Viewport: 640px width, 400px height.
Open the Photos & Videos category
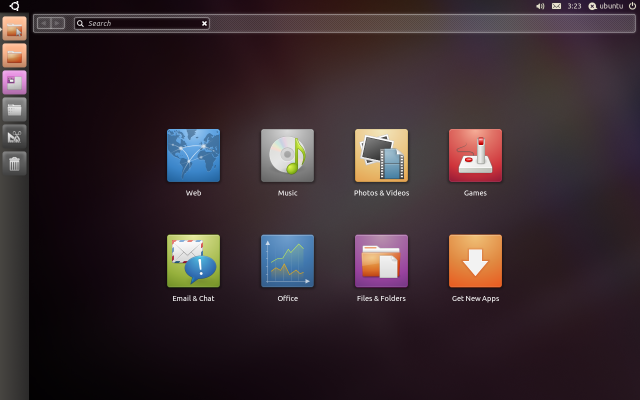pyautogui.click(x=381, y=155)
